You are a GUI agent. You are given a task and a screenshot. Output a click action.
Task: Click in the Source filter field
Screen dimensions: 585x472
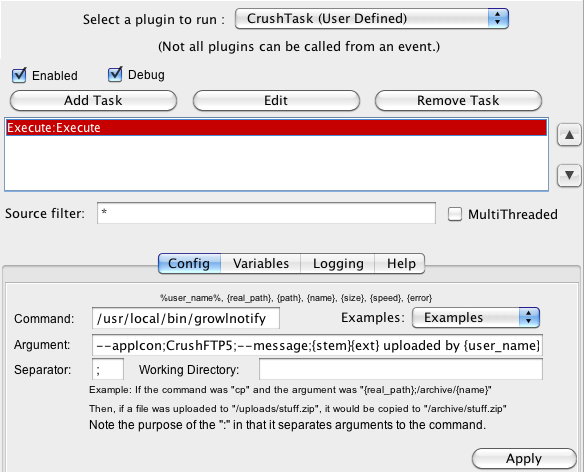pos(266,213)
